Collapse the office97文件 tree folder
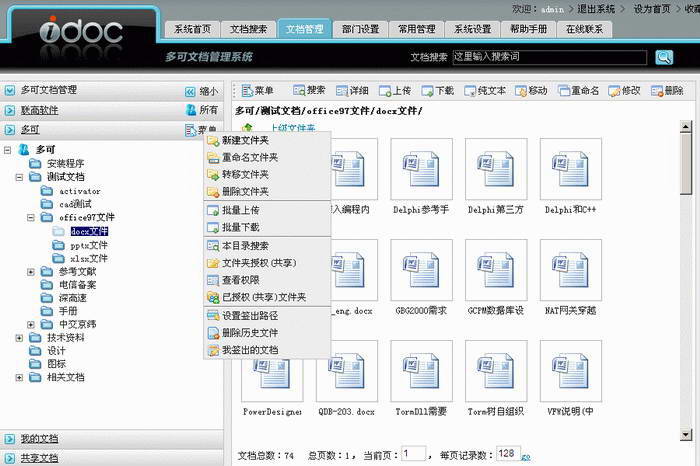Image resolution: width=700 pixels, height=466 pixels. (31, 217)
